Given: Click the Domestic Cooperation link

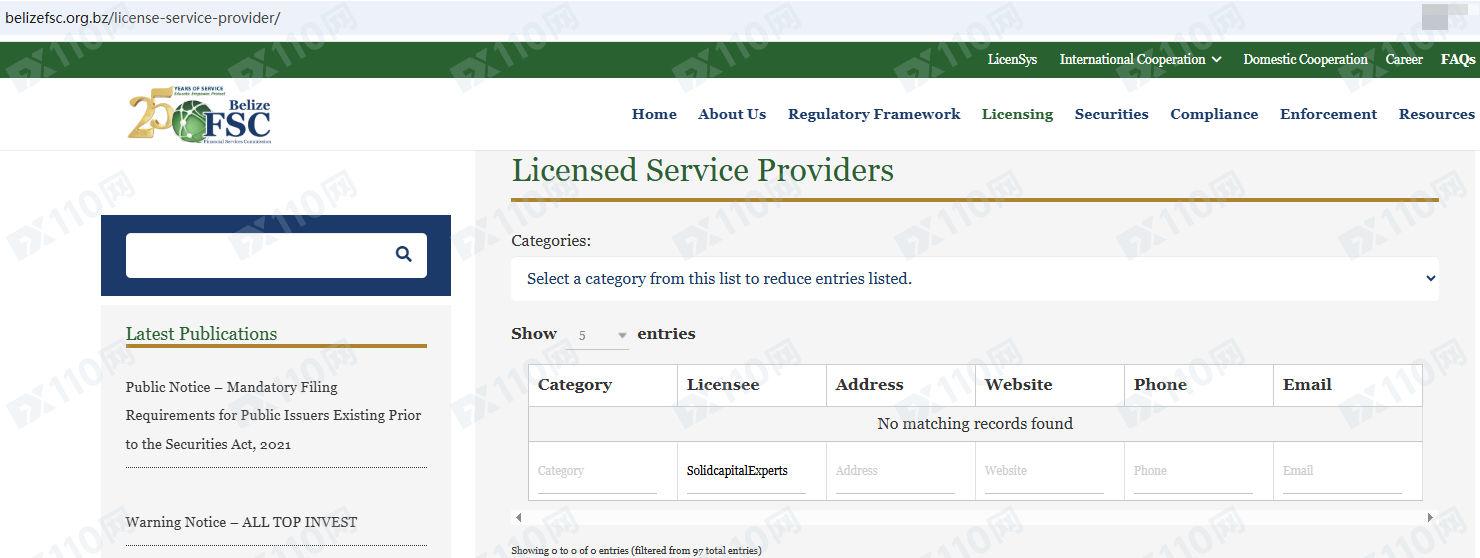Looking at the screenshot, I should [1305, 60].
